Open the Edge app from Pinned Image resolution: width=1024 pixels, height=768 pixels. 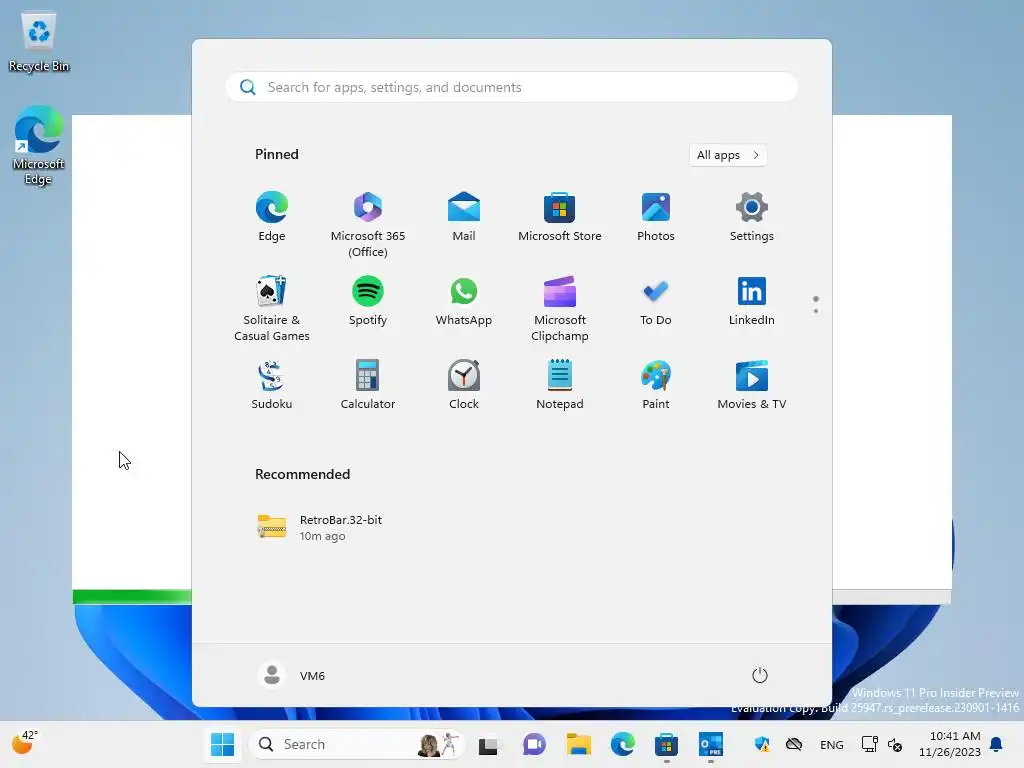point(272,217)
